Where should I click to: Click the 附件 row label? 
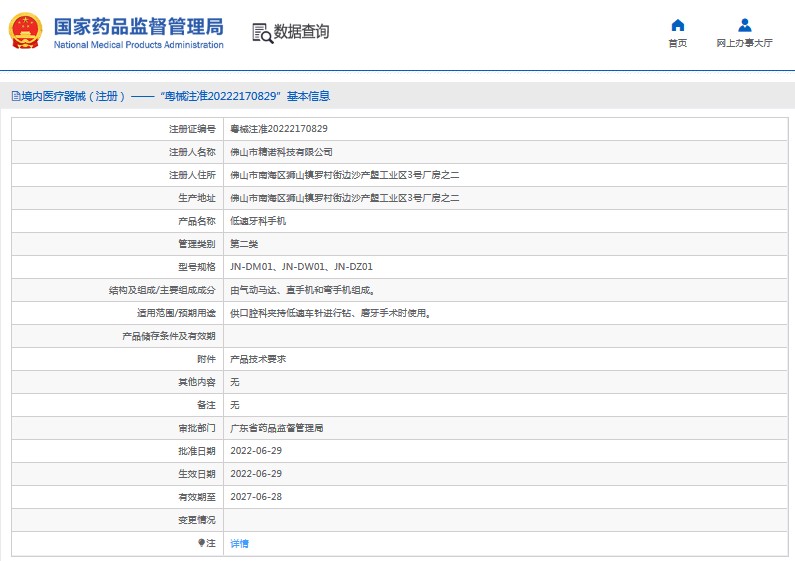click(x=206, y=359)
